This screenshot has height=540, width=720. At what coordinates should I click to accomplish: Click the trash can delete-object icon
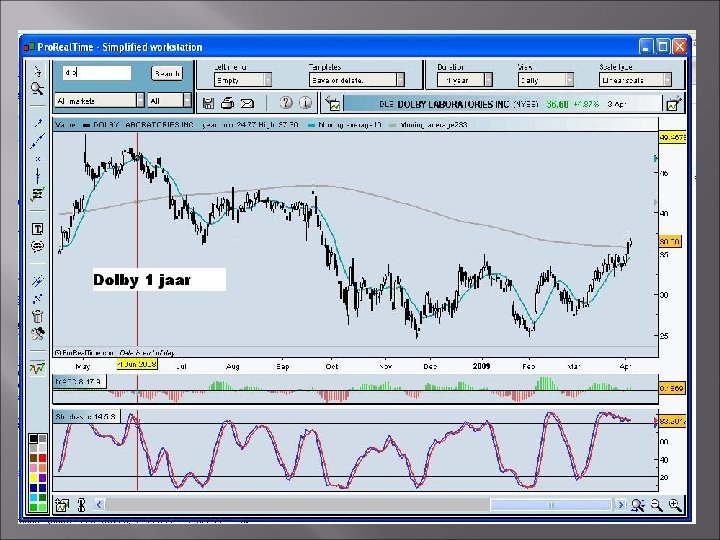pos(38,316)
